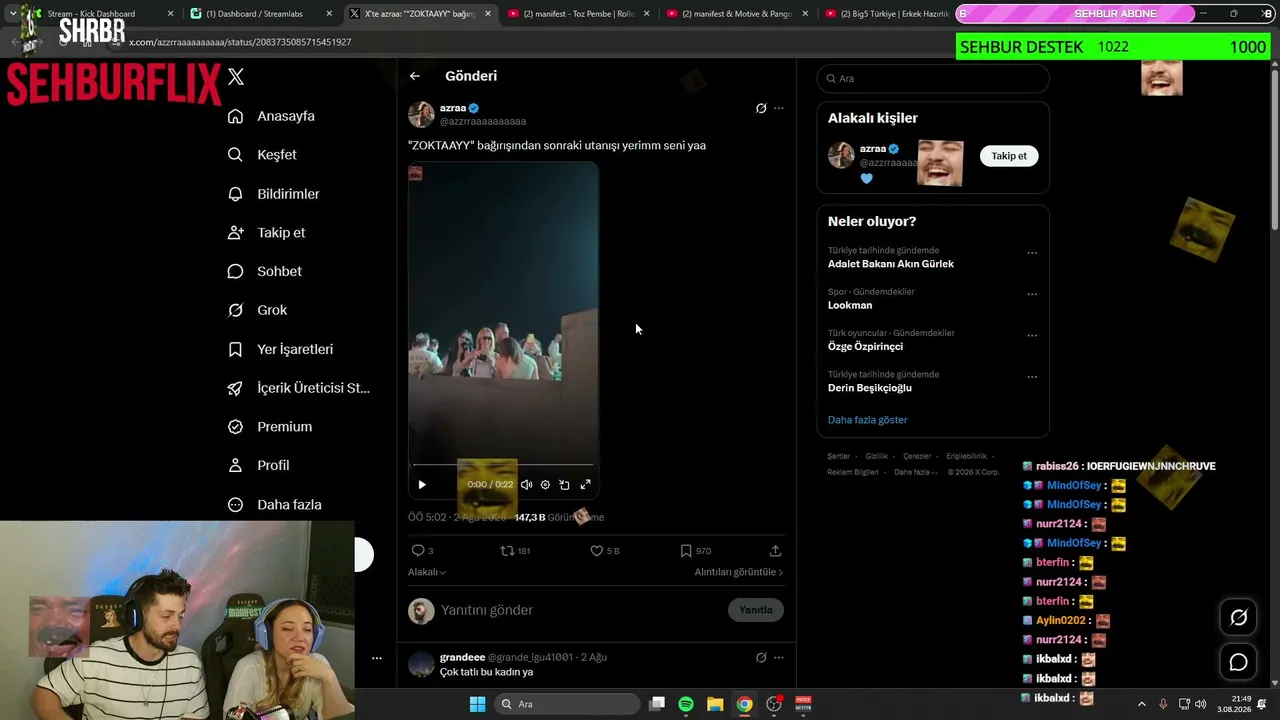Follow azraa with Takip et button

point(1009,156)
